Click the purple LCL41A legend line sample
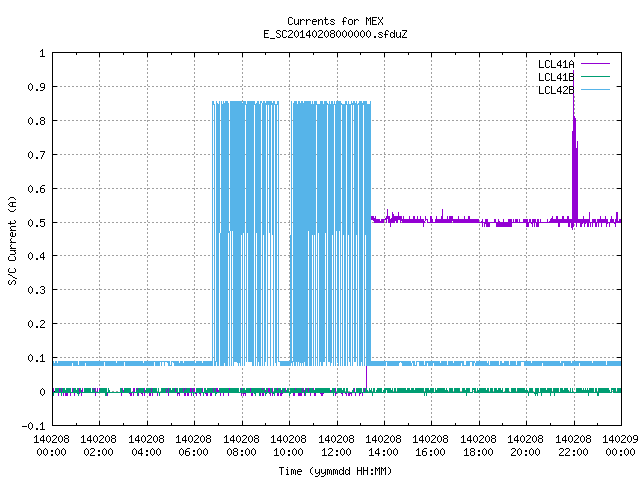640x480 pixels. point(596,64)
